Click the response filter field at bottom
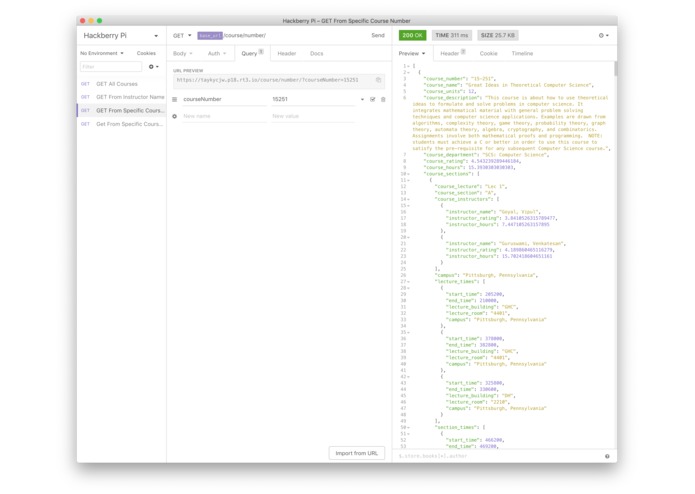 (499, 456)
